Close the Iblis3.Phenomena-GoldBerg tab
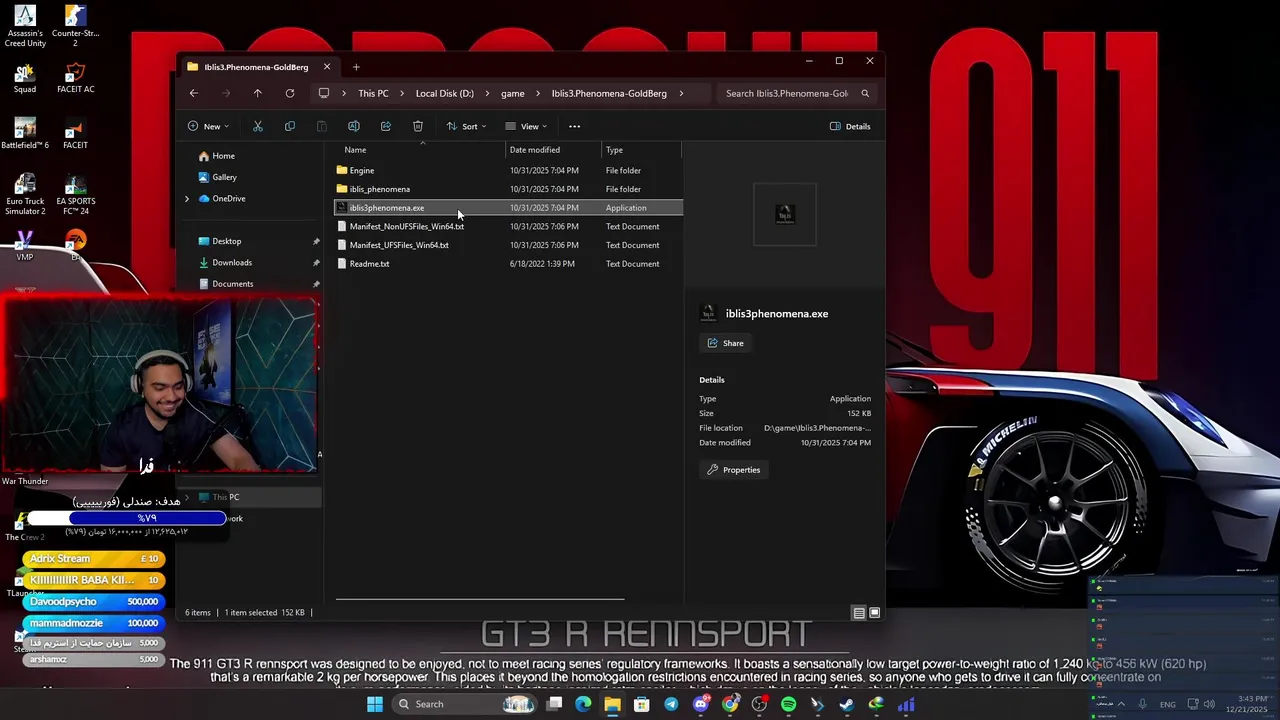Image resolution: width=1280 pixels, height=720 pixels. tap(327, 67)
